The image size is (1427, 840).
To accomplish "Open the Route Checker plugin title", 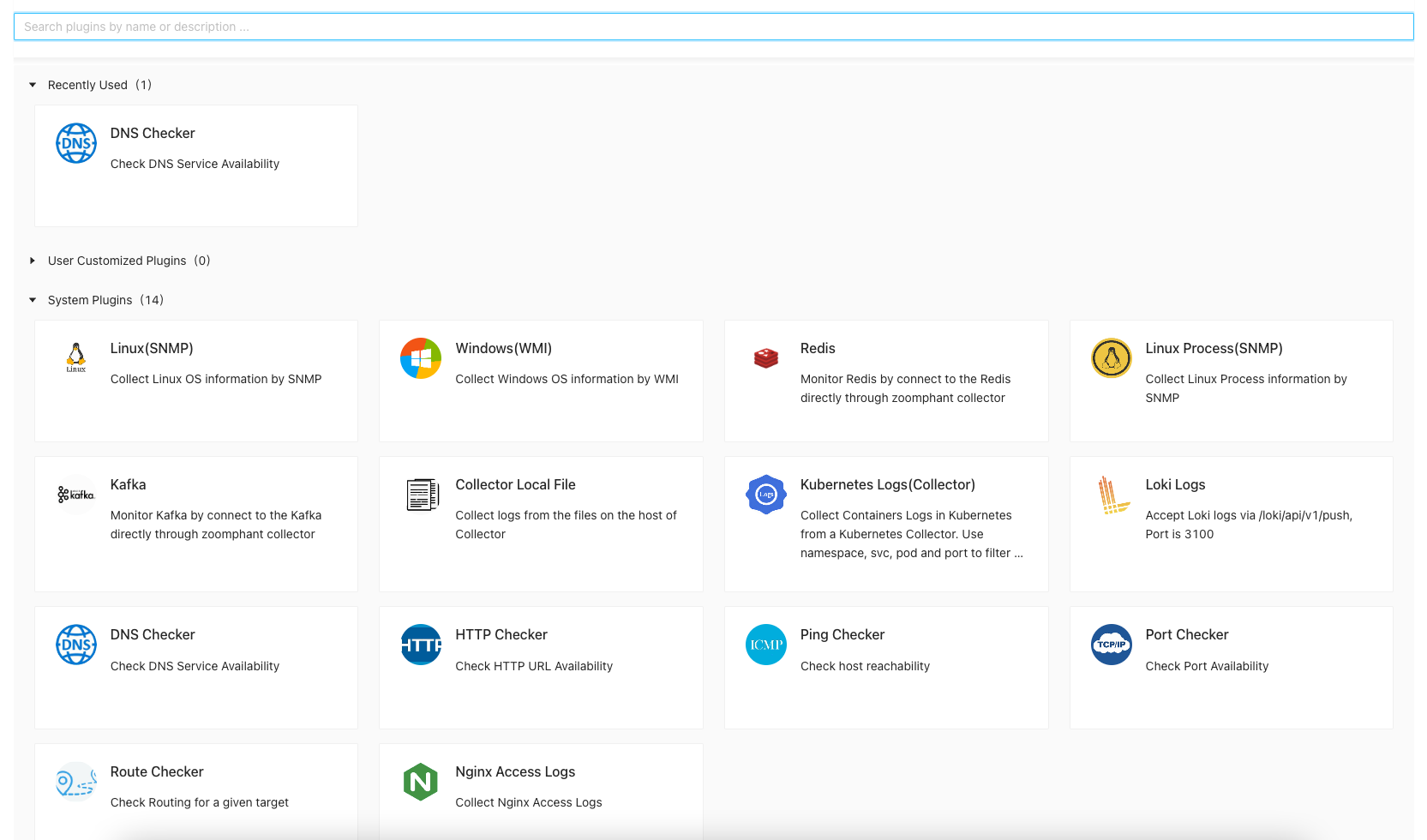I will [x=157, y=772].
